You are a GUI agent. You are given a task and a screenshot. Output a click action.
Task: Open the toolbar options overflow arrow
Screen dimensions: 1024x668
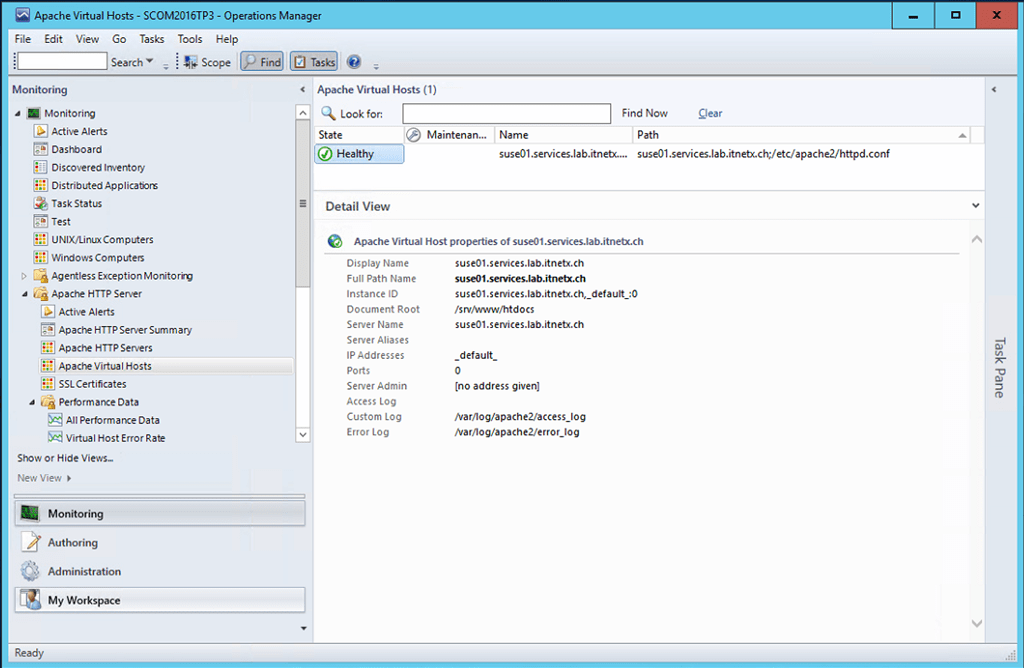pos(376,65)
